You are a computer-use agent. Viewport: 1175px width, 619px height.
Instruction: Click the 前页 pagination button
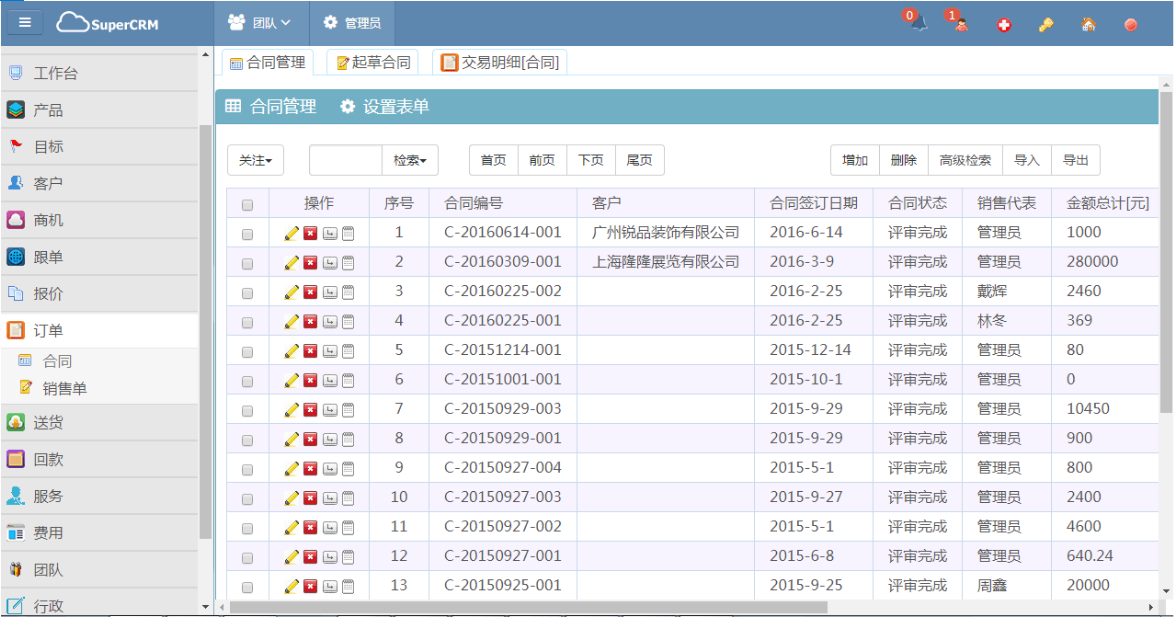[x=543, y=160]
